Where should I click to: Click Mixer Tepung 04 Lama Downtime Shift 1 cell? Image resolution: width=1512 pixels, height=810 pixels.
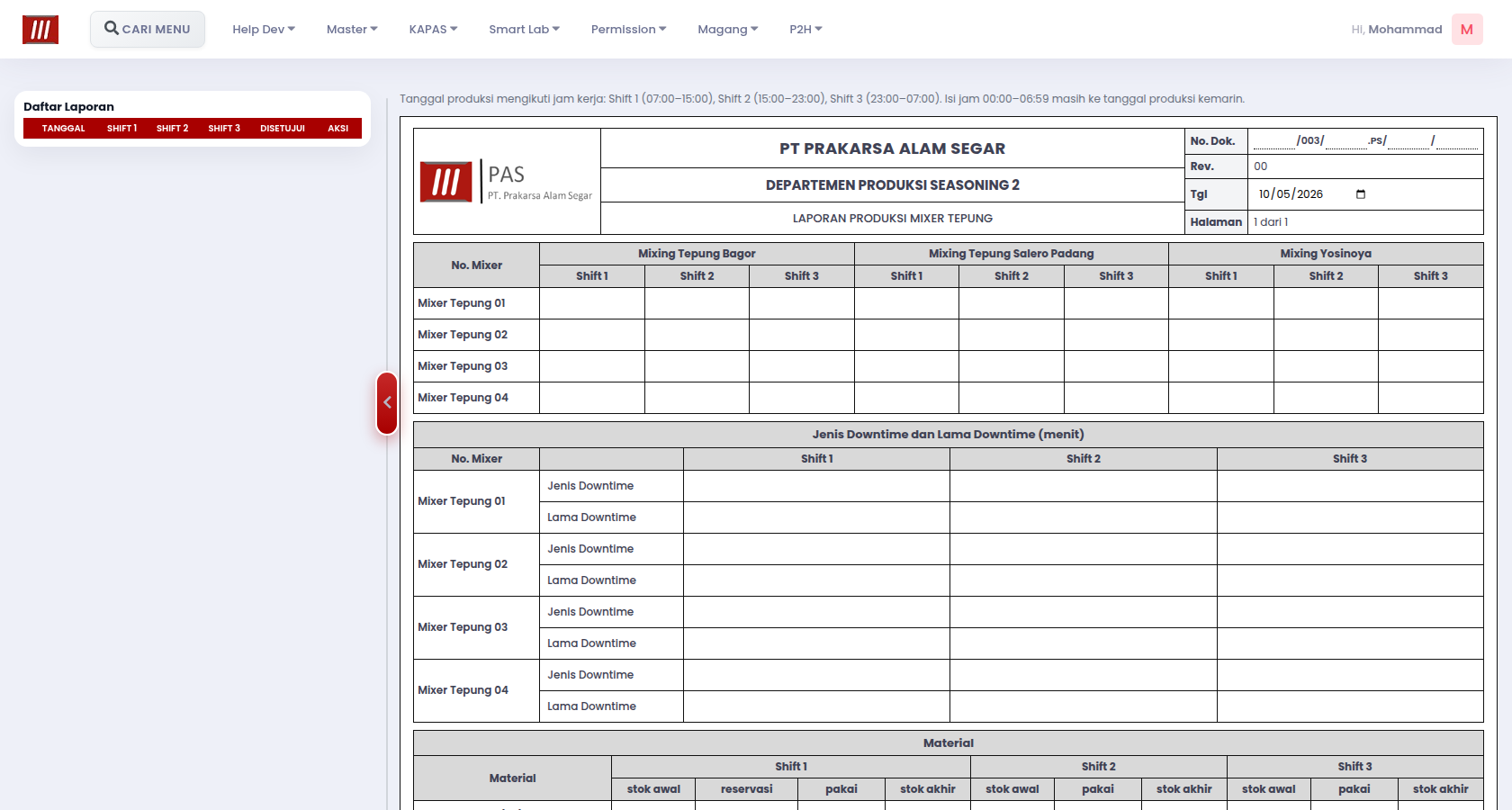tap(816, 706)
